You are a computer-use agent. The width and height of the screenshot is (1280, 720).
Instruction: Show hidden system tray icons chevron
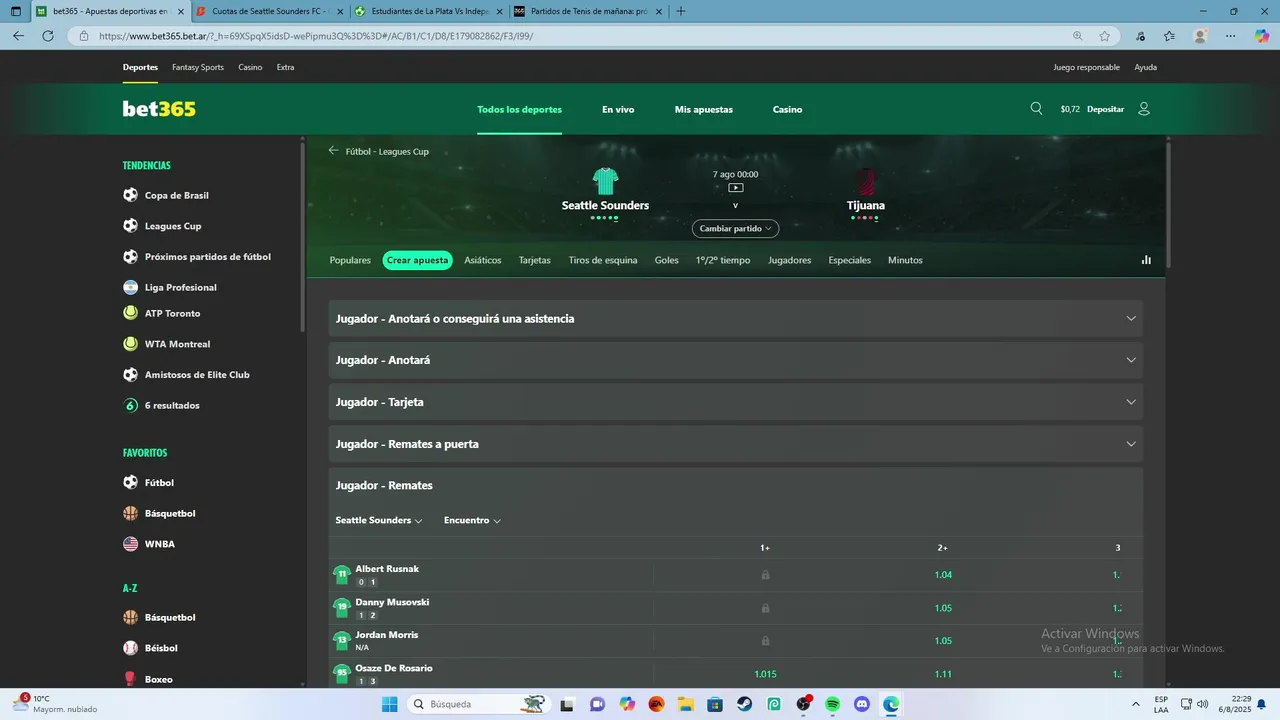coord(1135,704)
